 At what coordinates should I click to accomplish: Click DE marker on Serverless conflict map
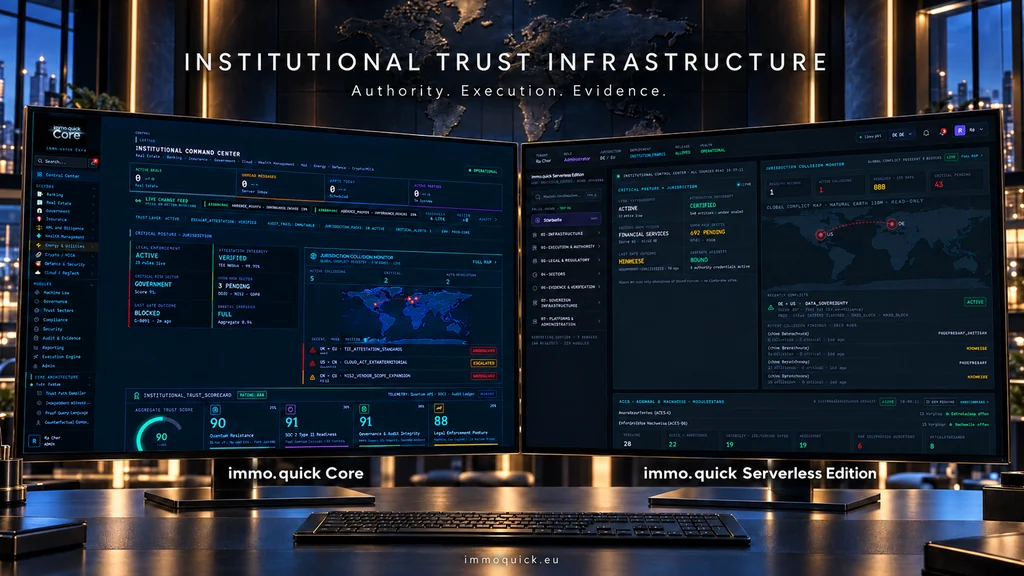click(x=891, y=224)
